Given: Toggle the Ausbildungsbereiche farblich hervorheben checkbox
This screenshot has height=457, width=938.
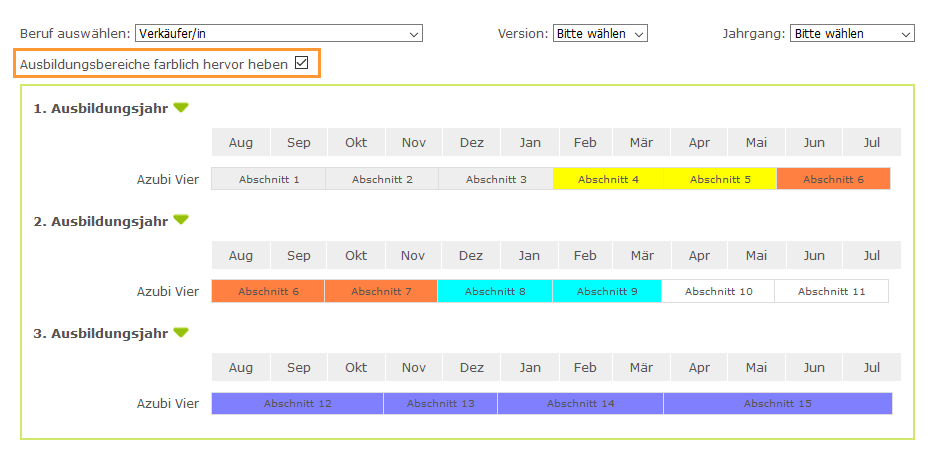Looking at the screenshot, I should [301, 64].
